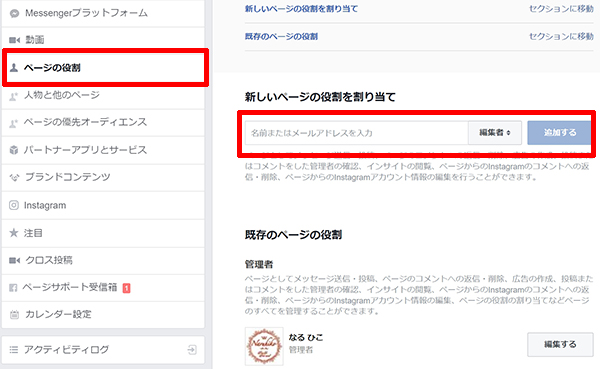600x369 pixels.
Task: Click the 既存のページの役割 section heading
Action: (x=293, y=235)
